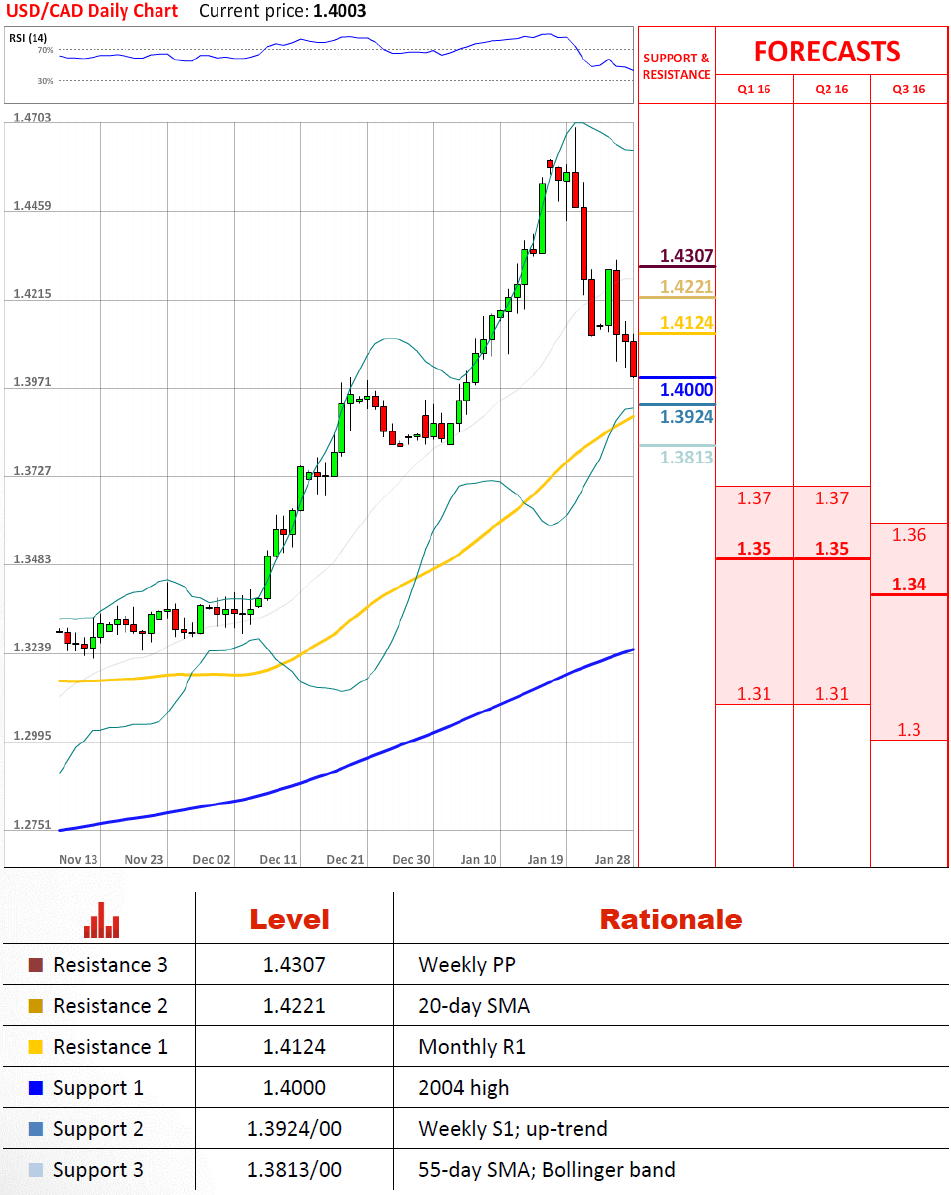Click the USD/CAD Daily Chart title
Viewport: 951px width, 1195px height.
(91, 11)
